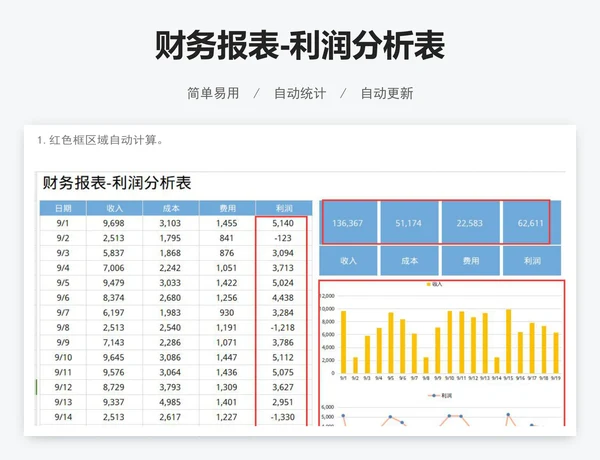Select the 日期 column header
The image size is (600, 460).
tap(63, 208)
